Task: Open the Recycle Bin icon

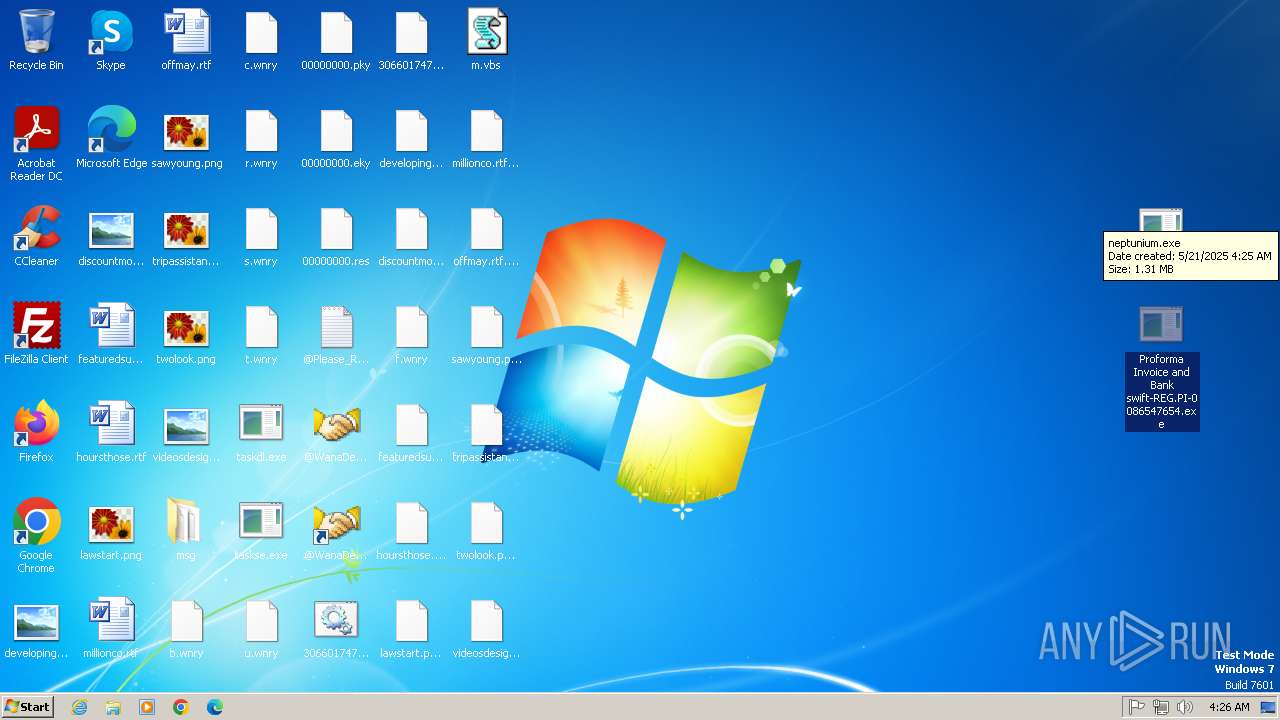Action: coord(36,40)
